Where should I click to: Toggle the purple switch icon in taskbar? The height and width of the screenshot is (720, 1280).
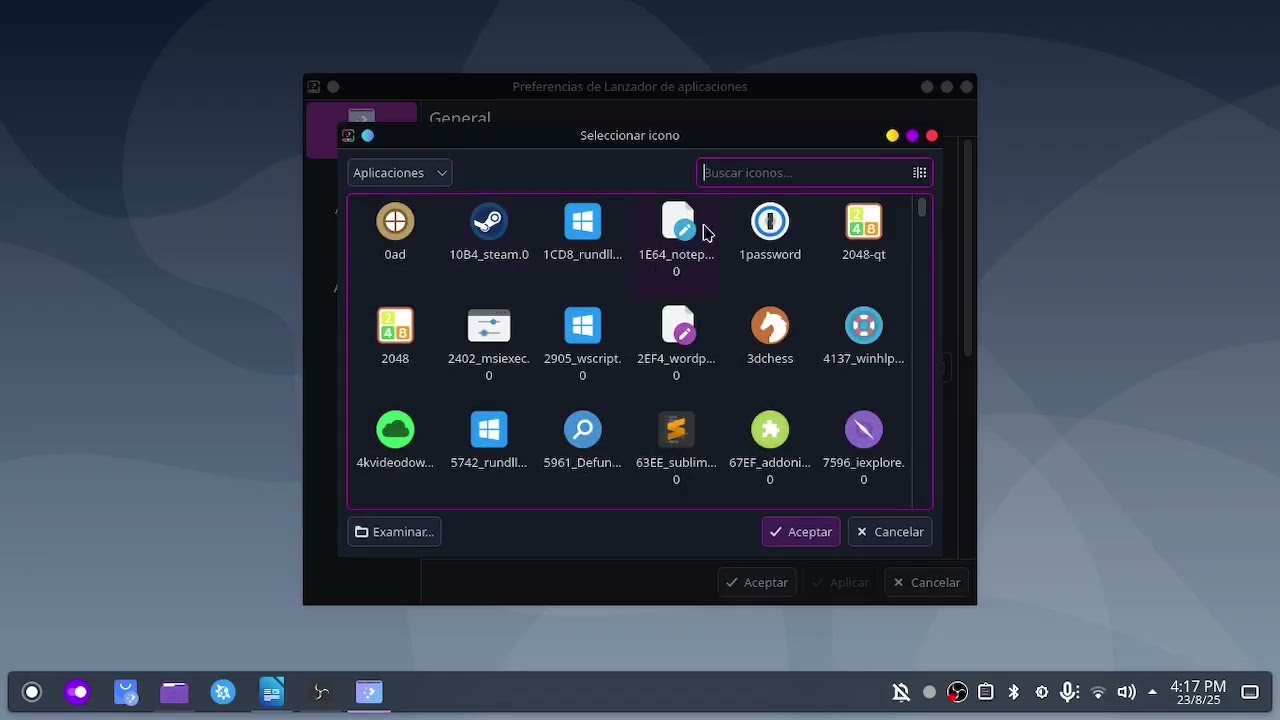78,692
